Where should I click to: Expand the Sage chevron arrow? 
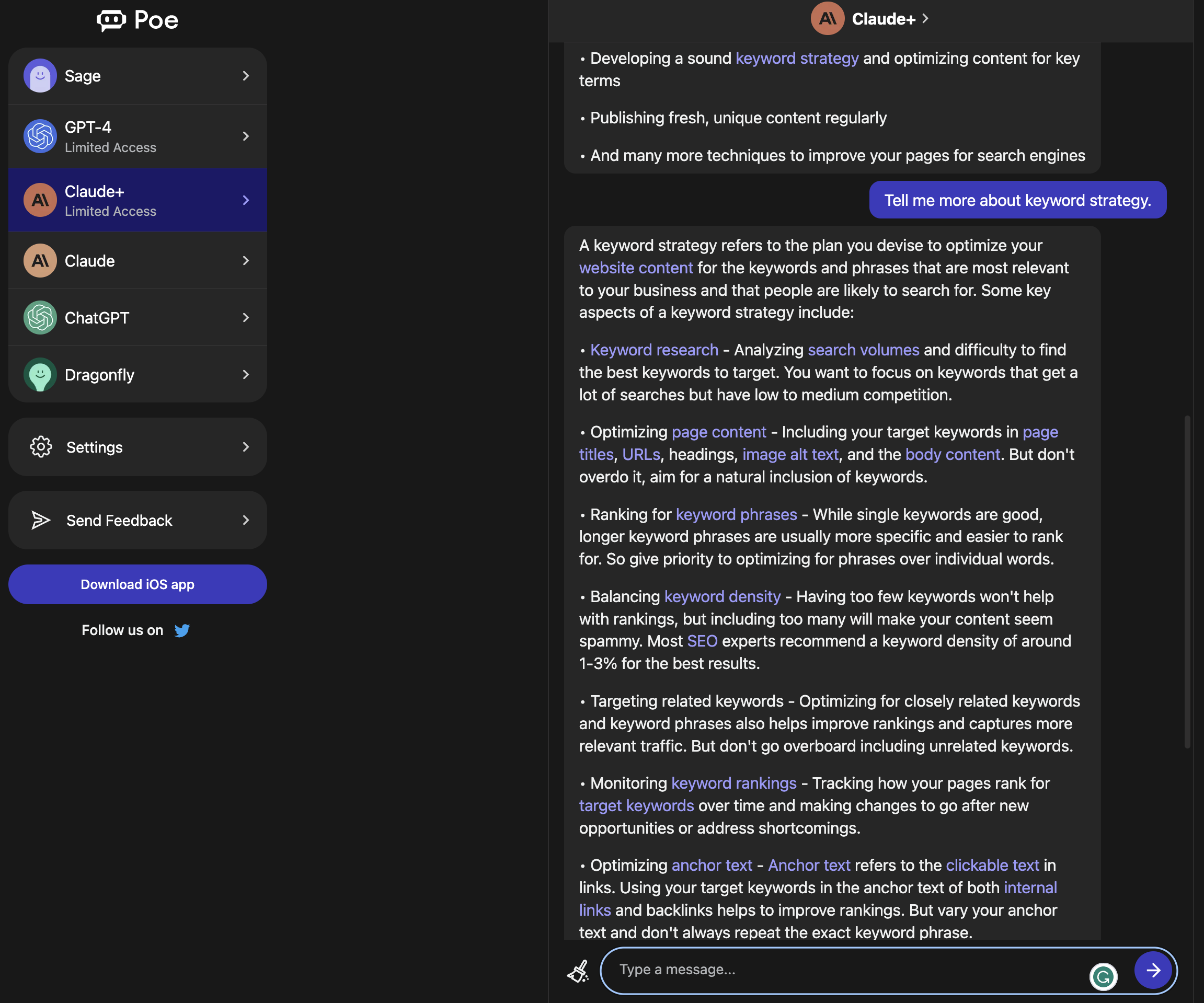246,76
